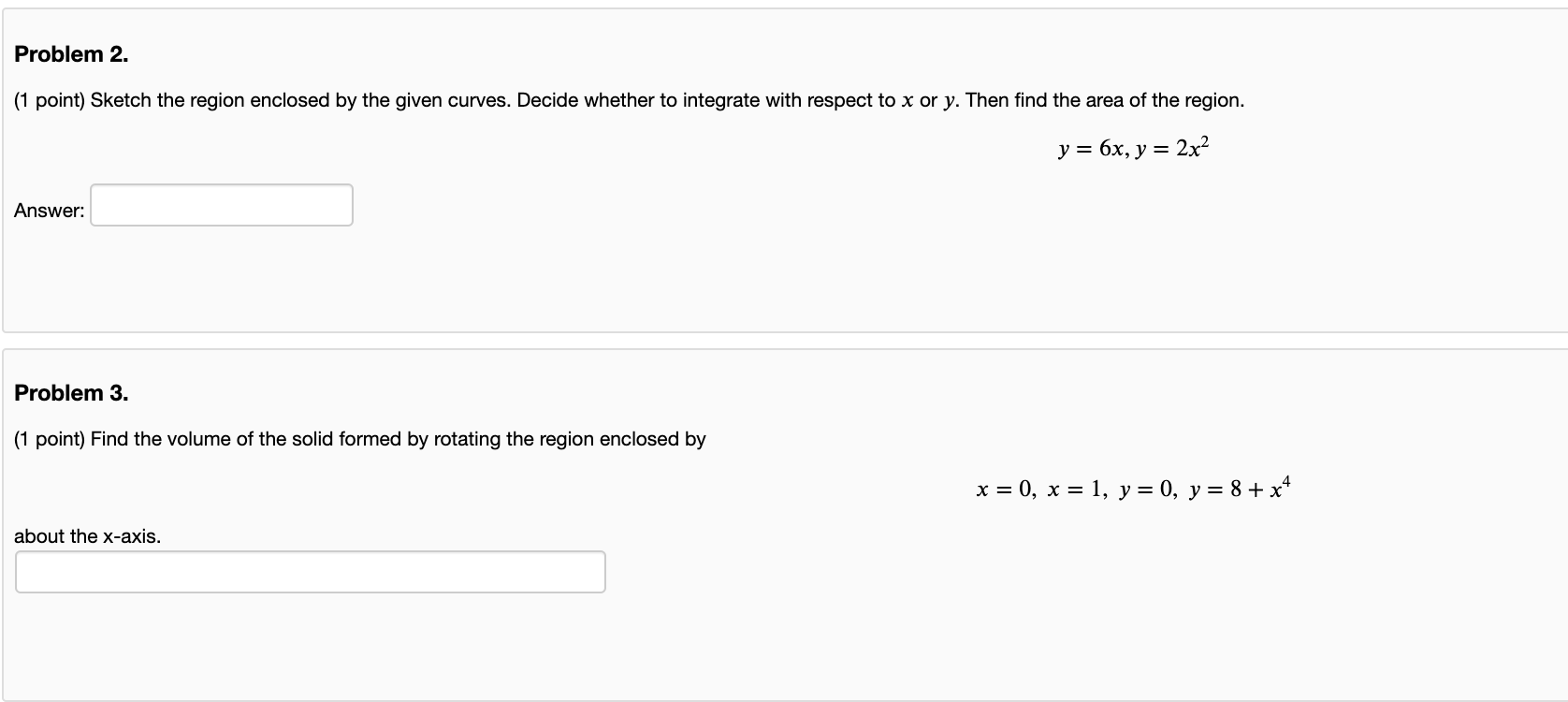1568x702 pixels.
Task: Click the 2x² term in the equation
Action: point(1193,148)
